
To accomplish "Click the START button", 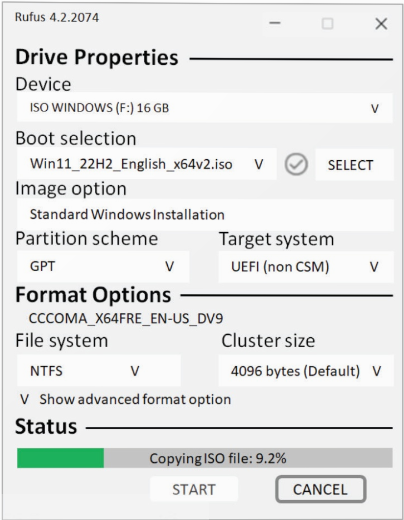I will [x=194, y=489].
